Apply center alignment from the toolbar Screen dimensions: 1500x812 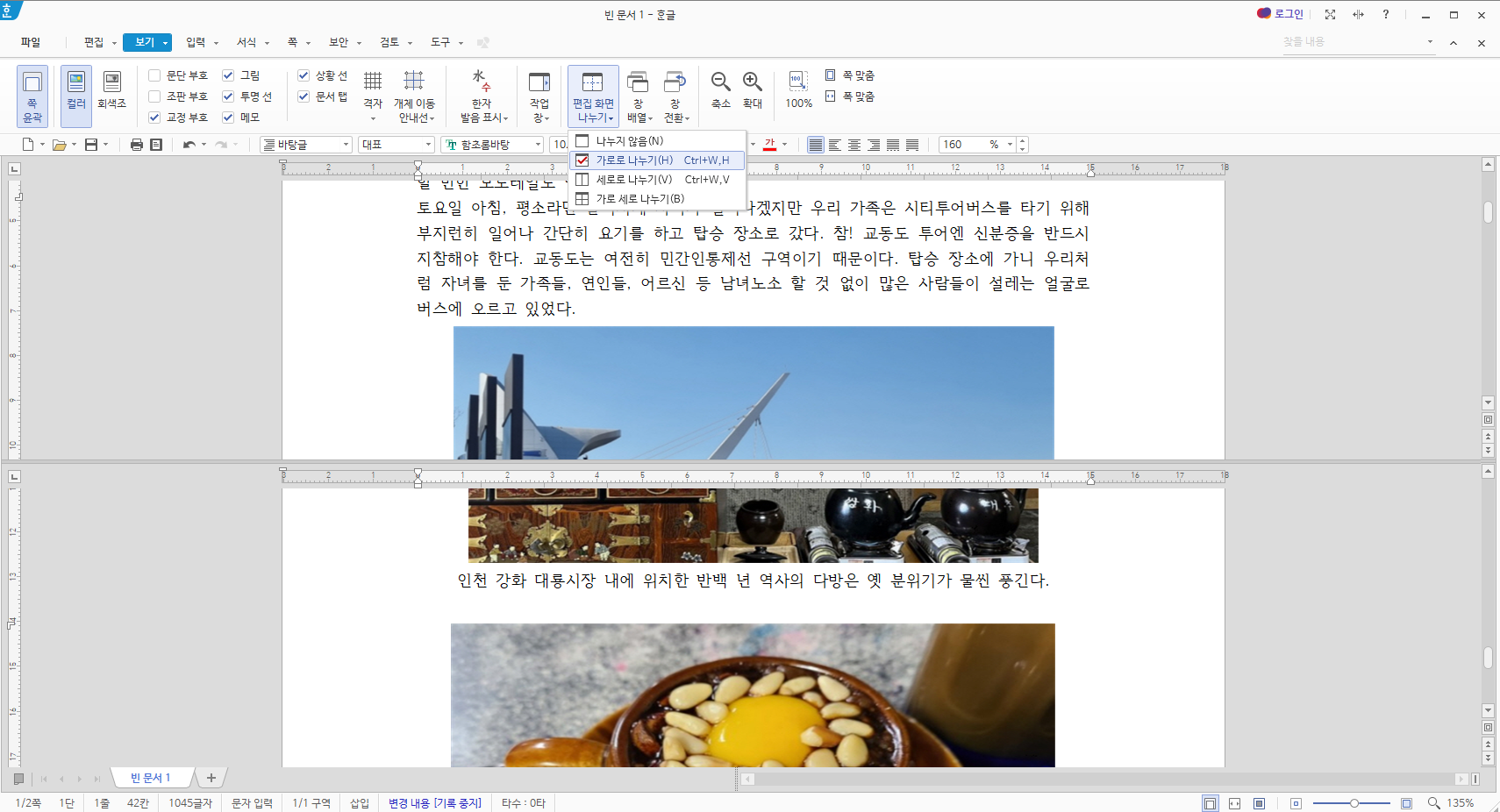point(854,145)
